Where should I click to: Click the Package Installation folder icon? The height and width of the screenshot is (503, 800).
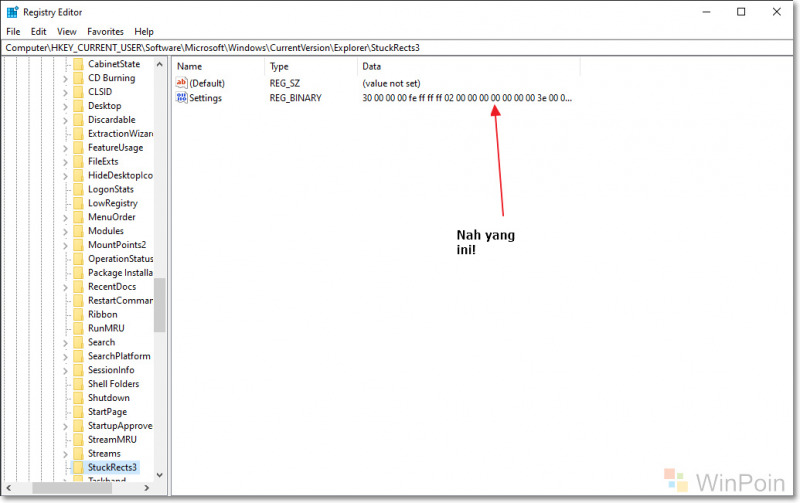(78, 273)
